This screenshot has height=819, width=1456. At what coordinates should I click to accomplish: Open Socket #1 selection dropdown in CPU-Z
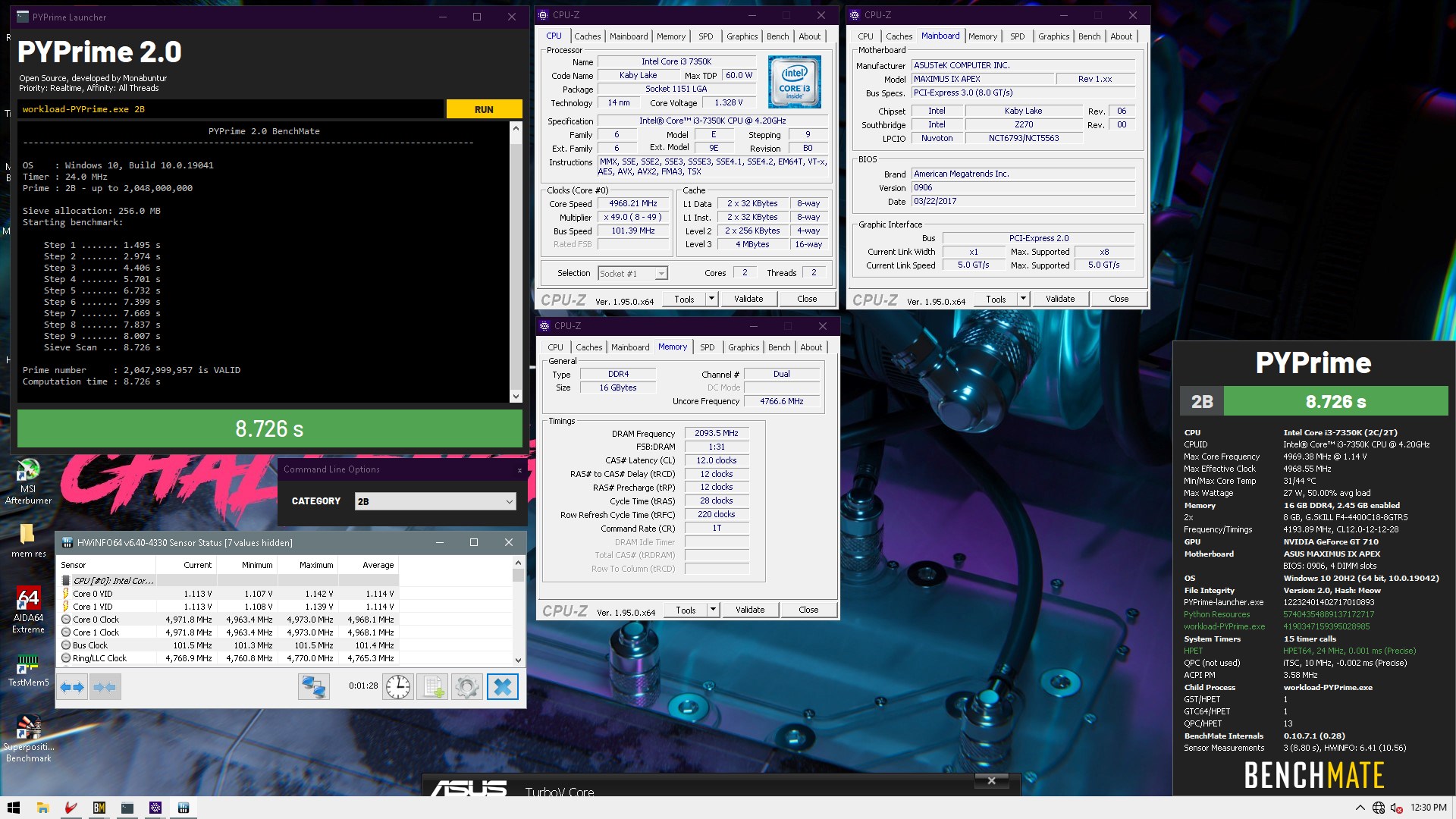[x=632, y=274]
